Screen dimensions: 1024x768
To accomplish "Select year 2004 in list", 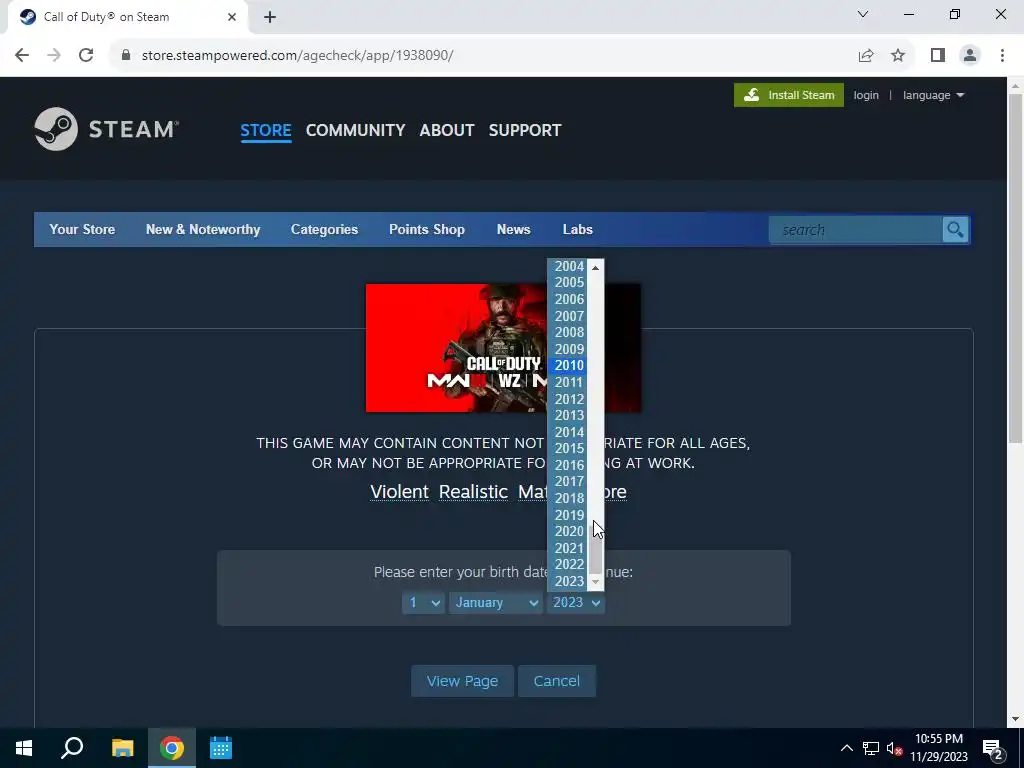I will point(568,266).
